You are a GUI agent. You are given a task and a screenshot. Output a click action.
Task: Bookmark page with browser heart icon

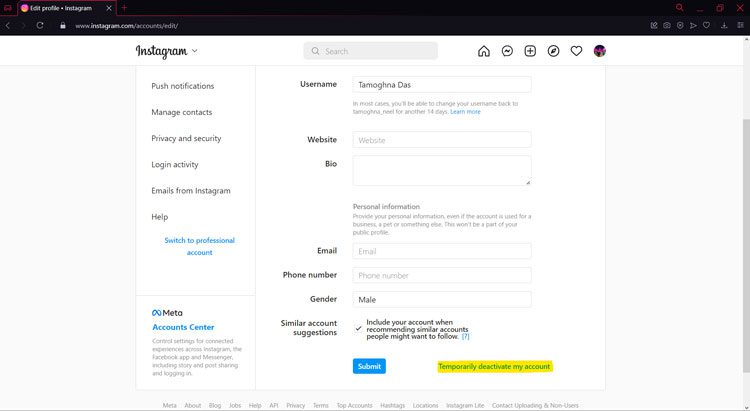click(706, 25)
